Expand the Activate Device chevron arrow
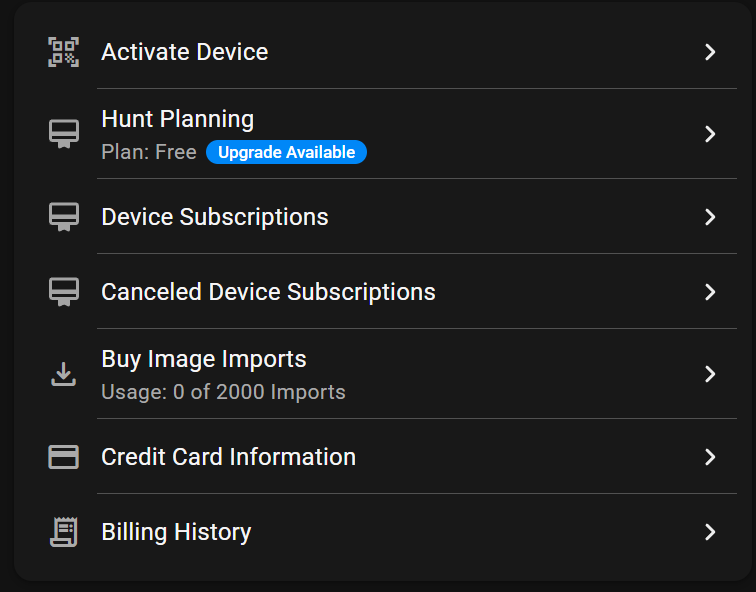 [710, 52]
